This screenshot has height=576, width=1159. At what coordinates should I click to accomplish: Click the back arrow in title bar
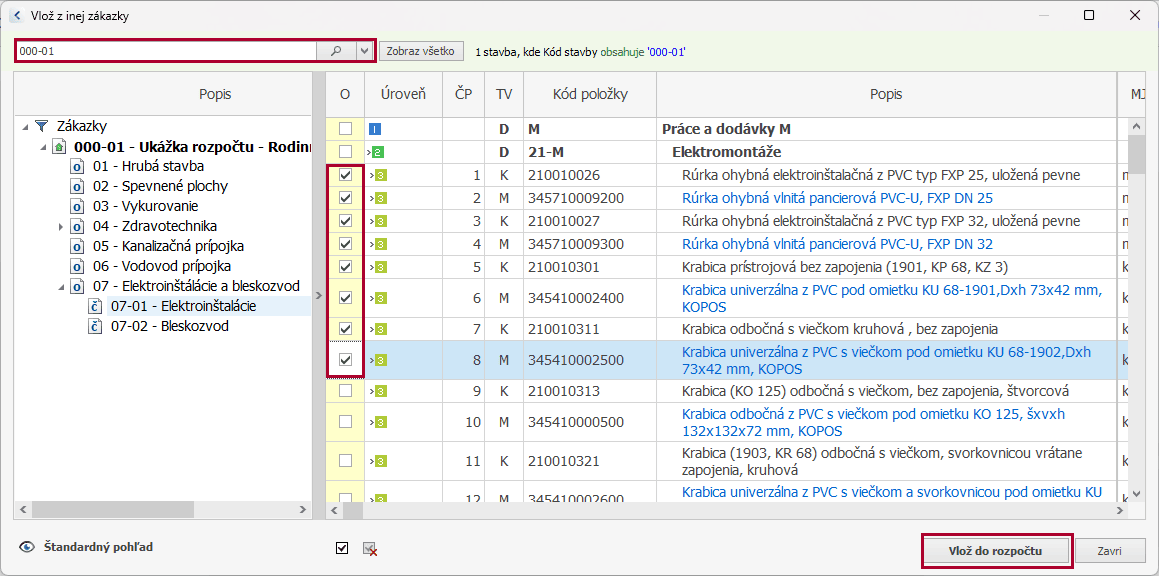[16, 16]
